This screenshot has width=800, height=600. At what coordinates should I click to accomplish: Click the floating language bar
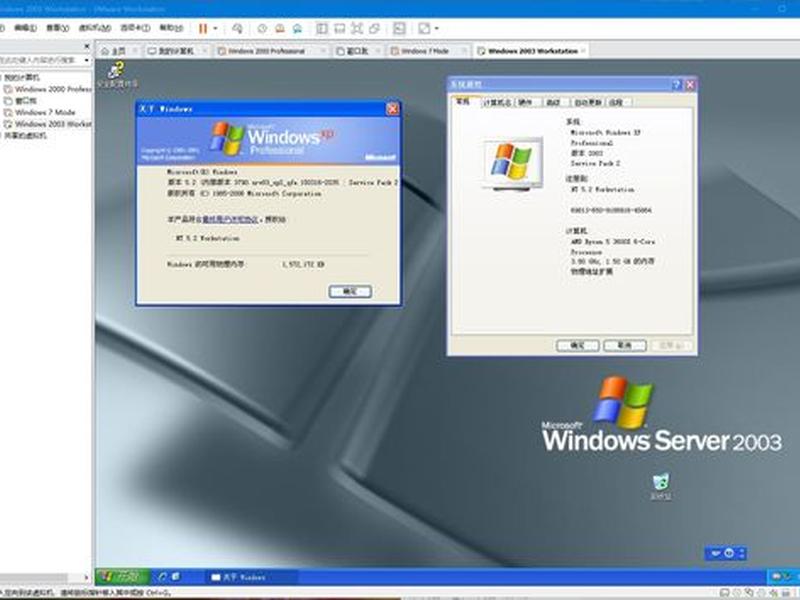pyautogui.click(x=728, y=553)
